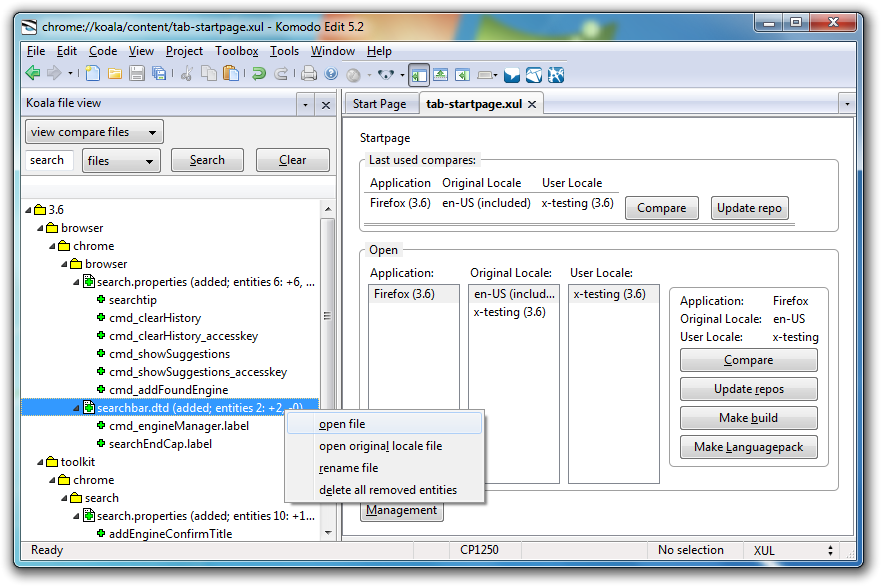Select en-US in Original Locale list
This screenshot has height=587, width=881.
point(514,294)
